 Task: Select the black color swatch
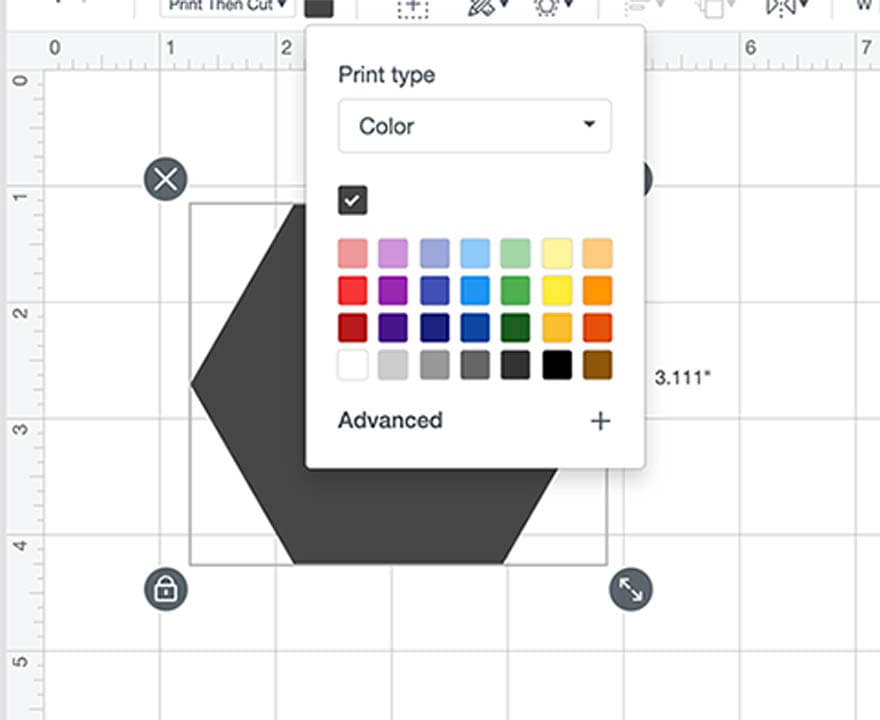tap(556, 365)
